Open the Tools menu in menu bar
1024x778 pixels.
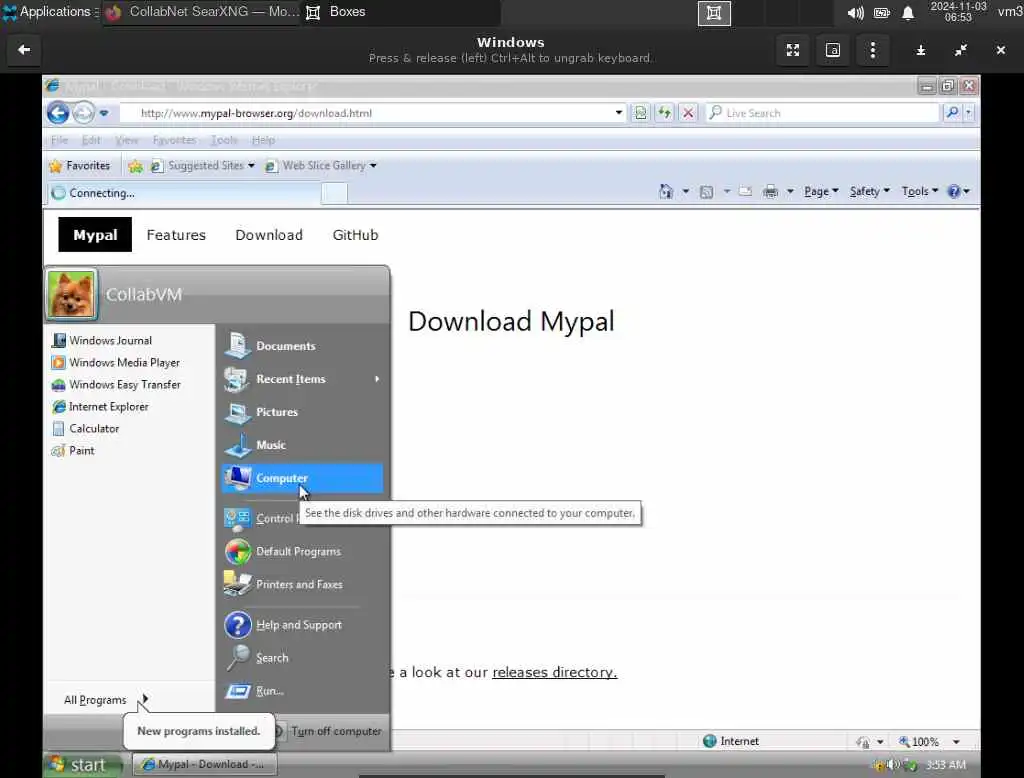point(224,140)
